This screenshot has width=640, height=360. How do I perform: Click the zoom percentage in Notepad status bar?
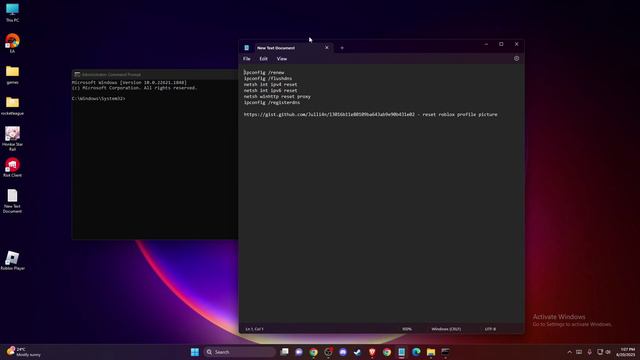pyautogui.click(x=407, y=329)
